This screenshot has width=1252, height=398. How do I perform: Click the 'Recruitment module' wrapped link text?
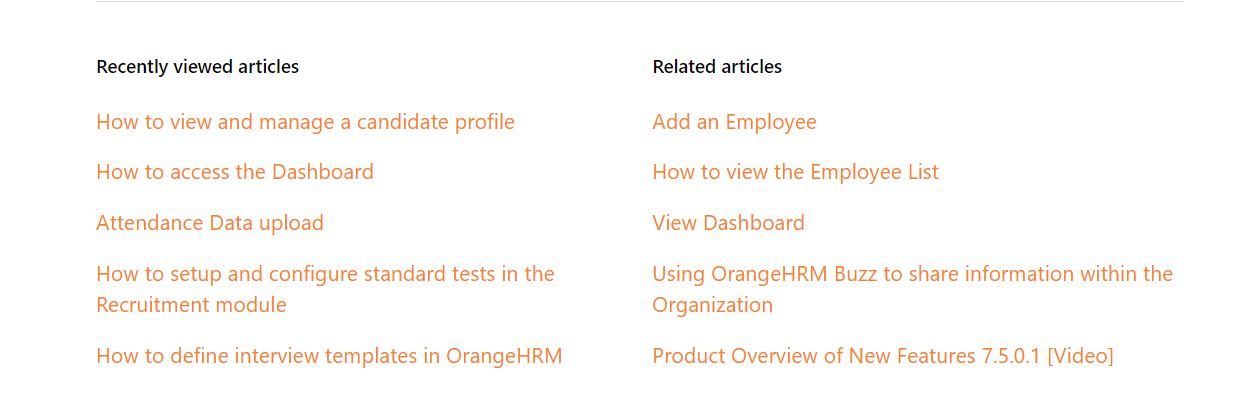click(x=191, y=305)
